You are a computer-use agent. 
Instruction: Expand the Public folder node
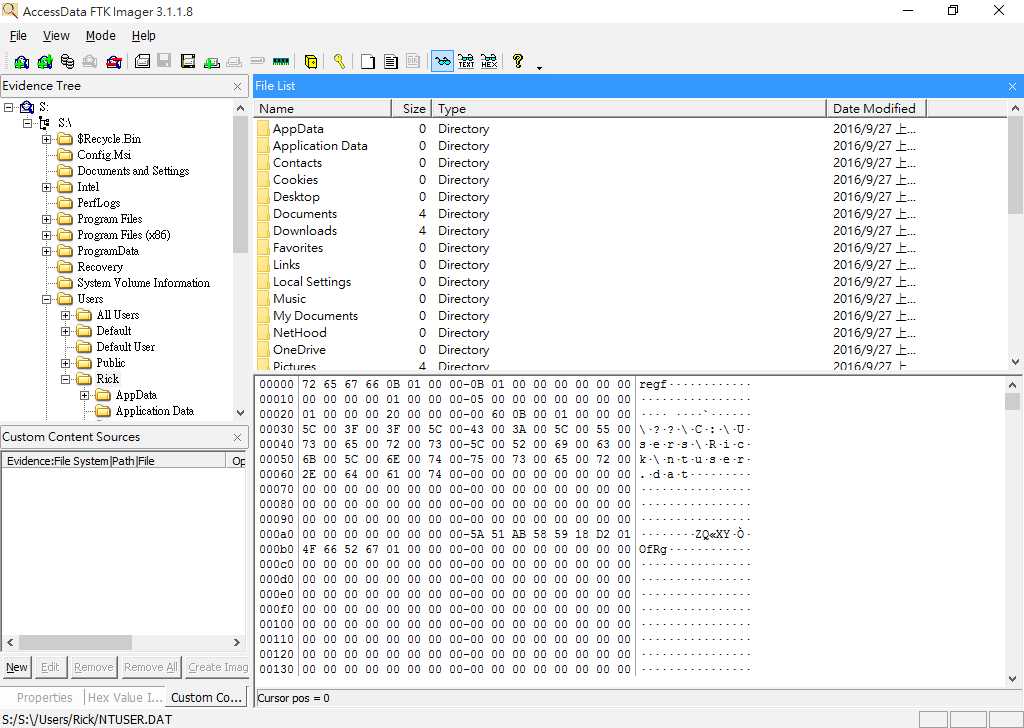[x=65, y=363]
